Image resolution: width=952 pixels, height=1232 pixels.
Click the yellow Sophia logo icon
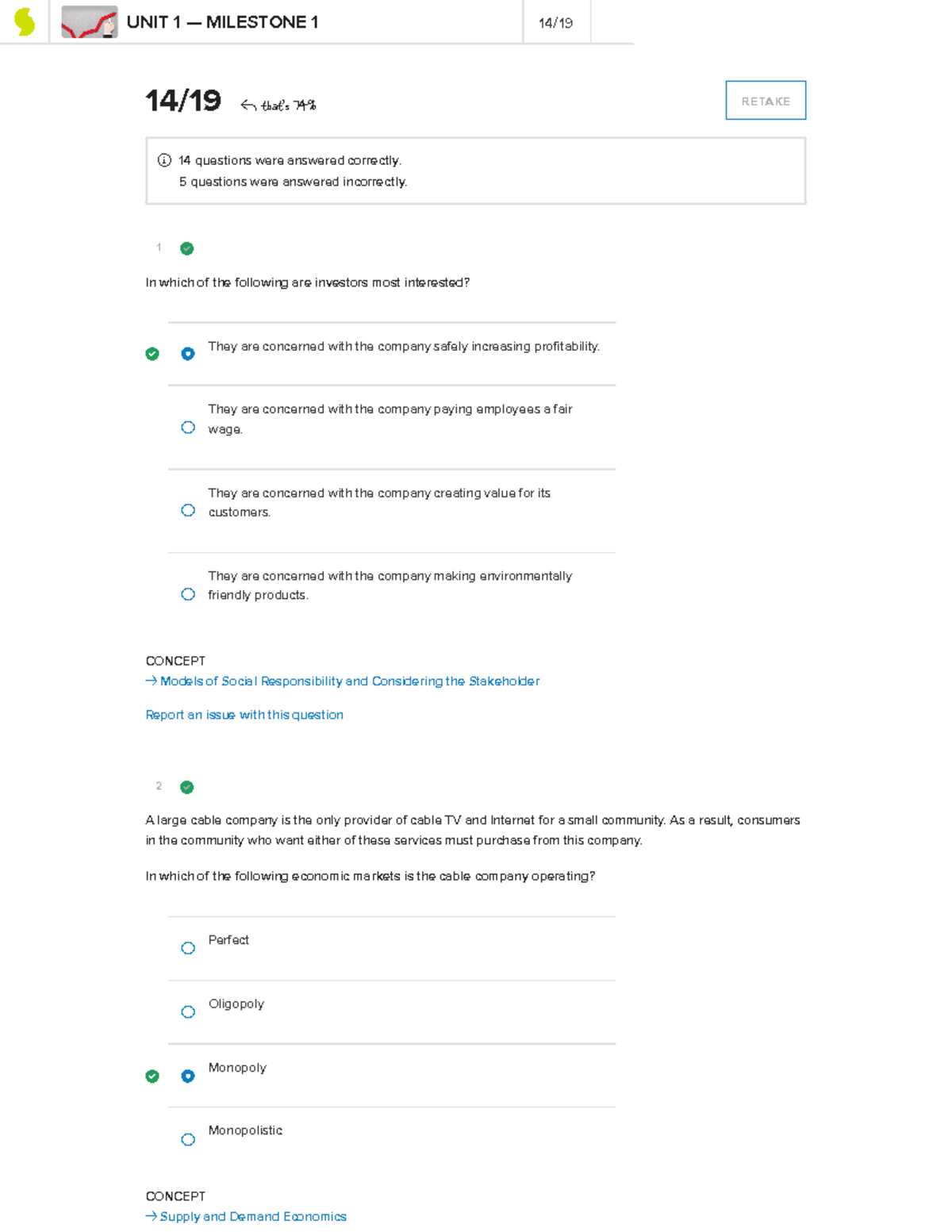pos(24,21)
